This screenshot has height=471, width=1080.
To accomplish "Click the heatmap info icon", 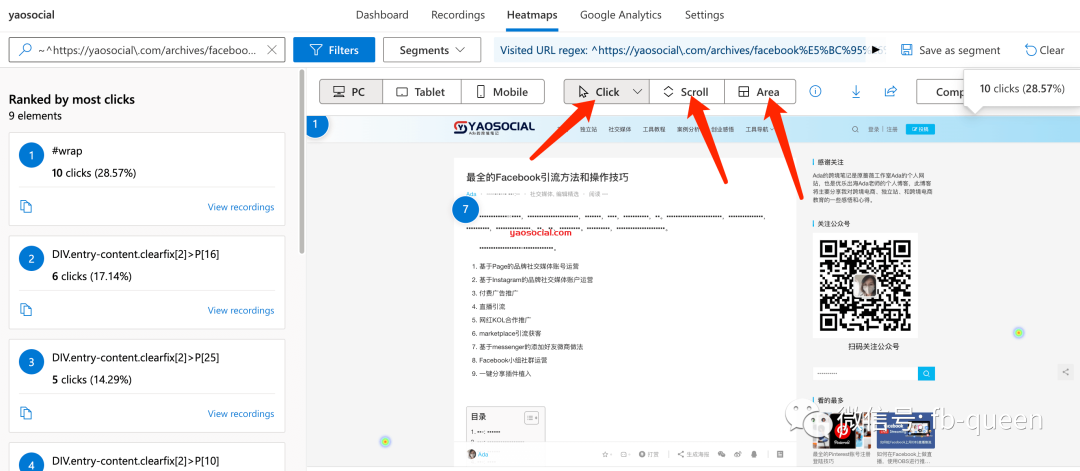I will click(x=816, y=91).
